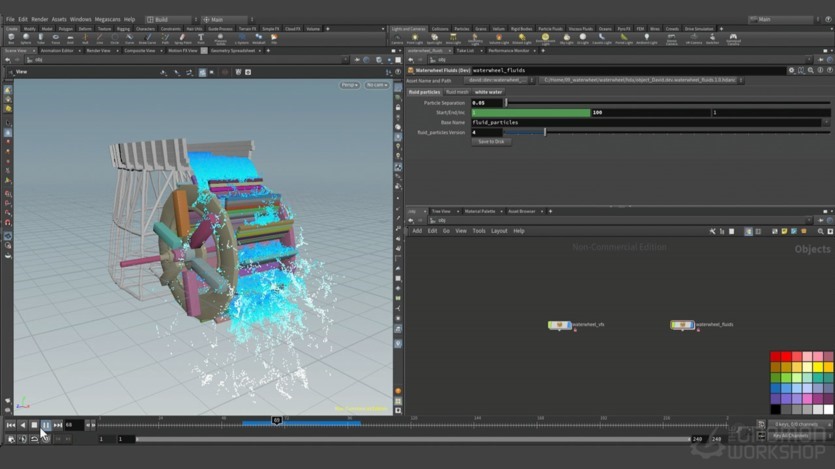Open network editor Layout menu
Screen dimensions: 835x469
point(499,231)
